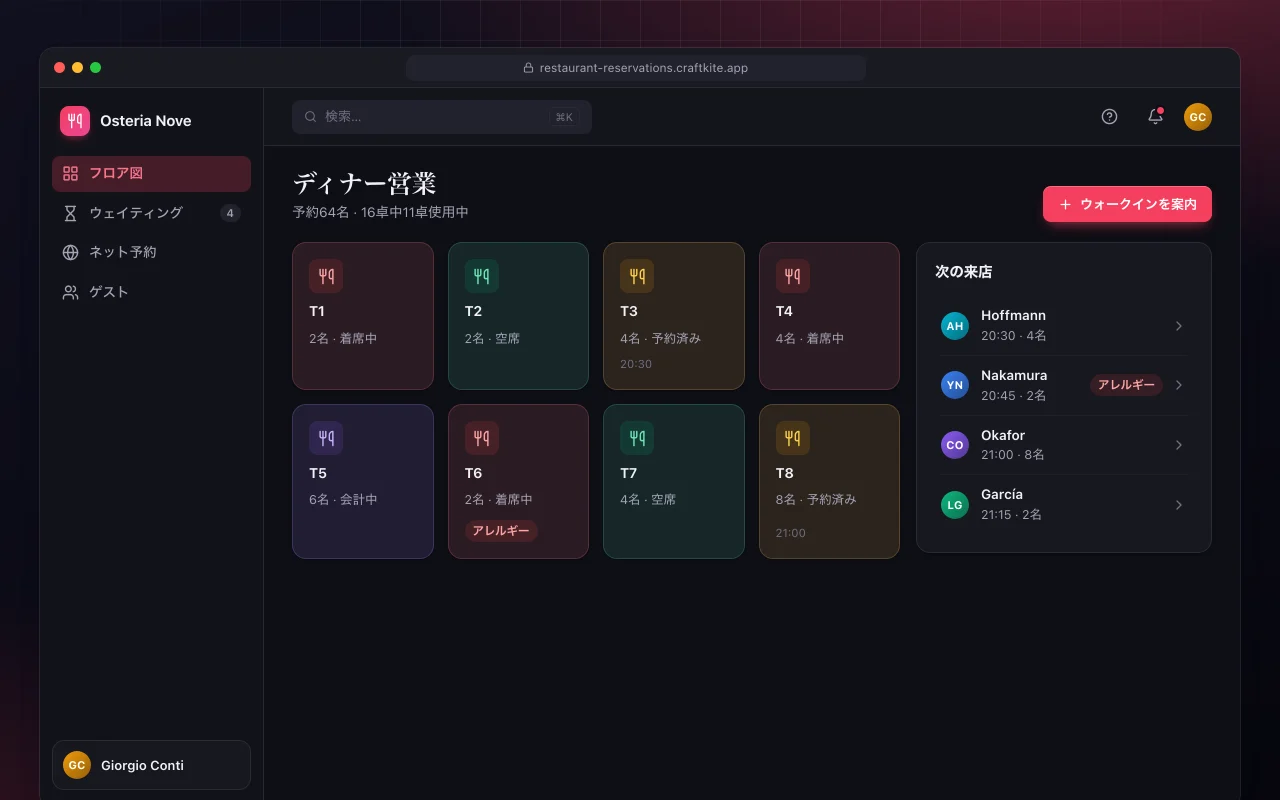Open the help question mark icon
1280x800 pixels.
click(1109, 117)
